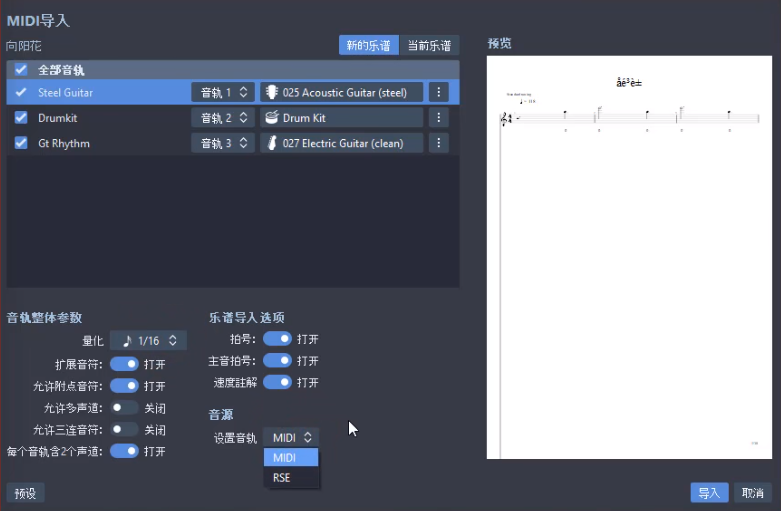The image size is (781, 511).
Task: Click the 取消 button
Action: pyautogui.click(x=753, y=493)
